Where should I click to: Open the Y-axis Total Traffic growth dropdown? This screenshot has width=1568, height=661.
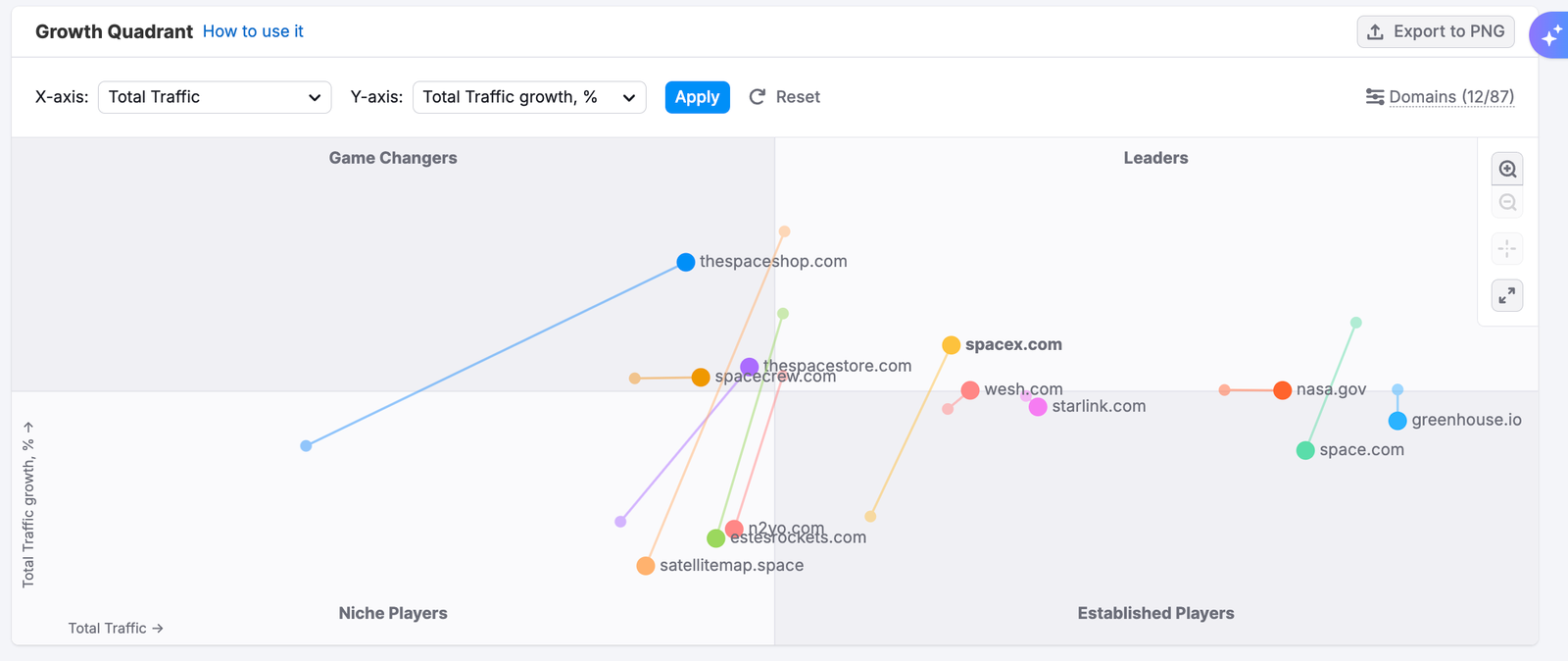pyautogui.click(x=529, y=97)
